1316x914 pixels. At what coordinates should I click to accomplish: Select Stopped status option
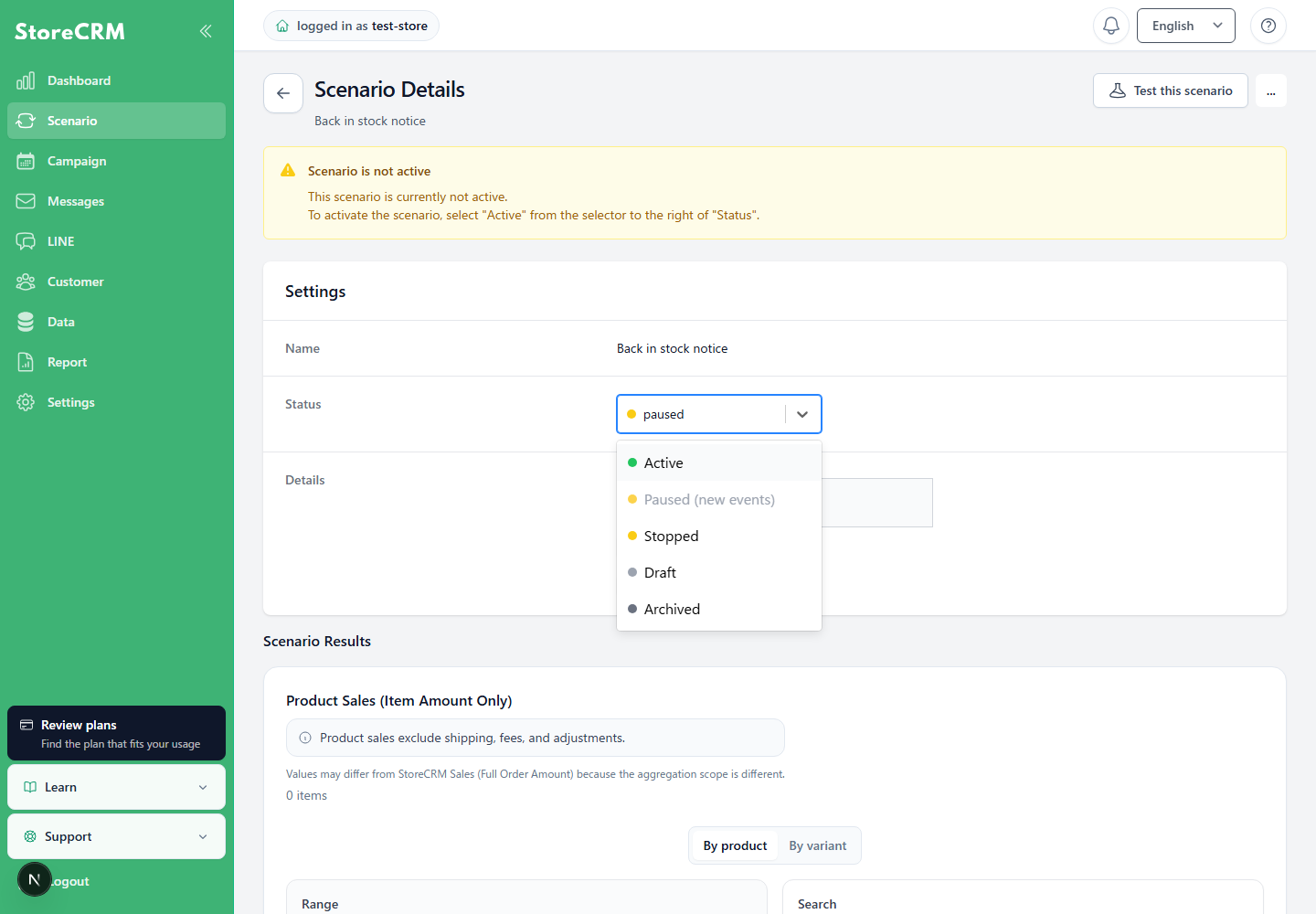pos(719,536)
